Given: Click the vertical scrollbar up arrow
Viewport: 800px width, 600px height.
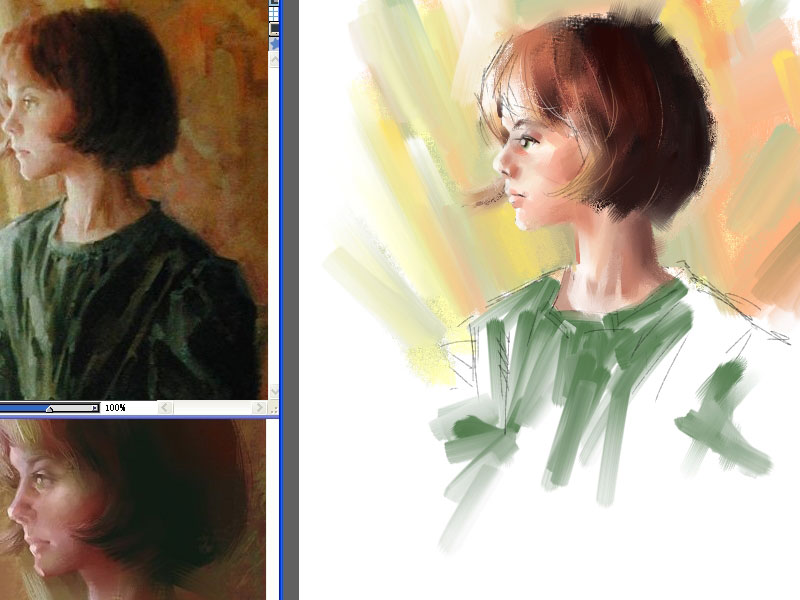Looking at the screenshot, I should coord(274,60).
